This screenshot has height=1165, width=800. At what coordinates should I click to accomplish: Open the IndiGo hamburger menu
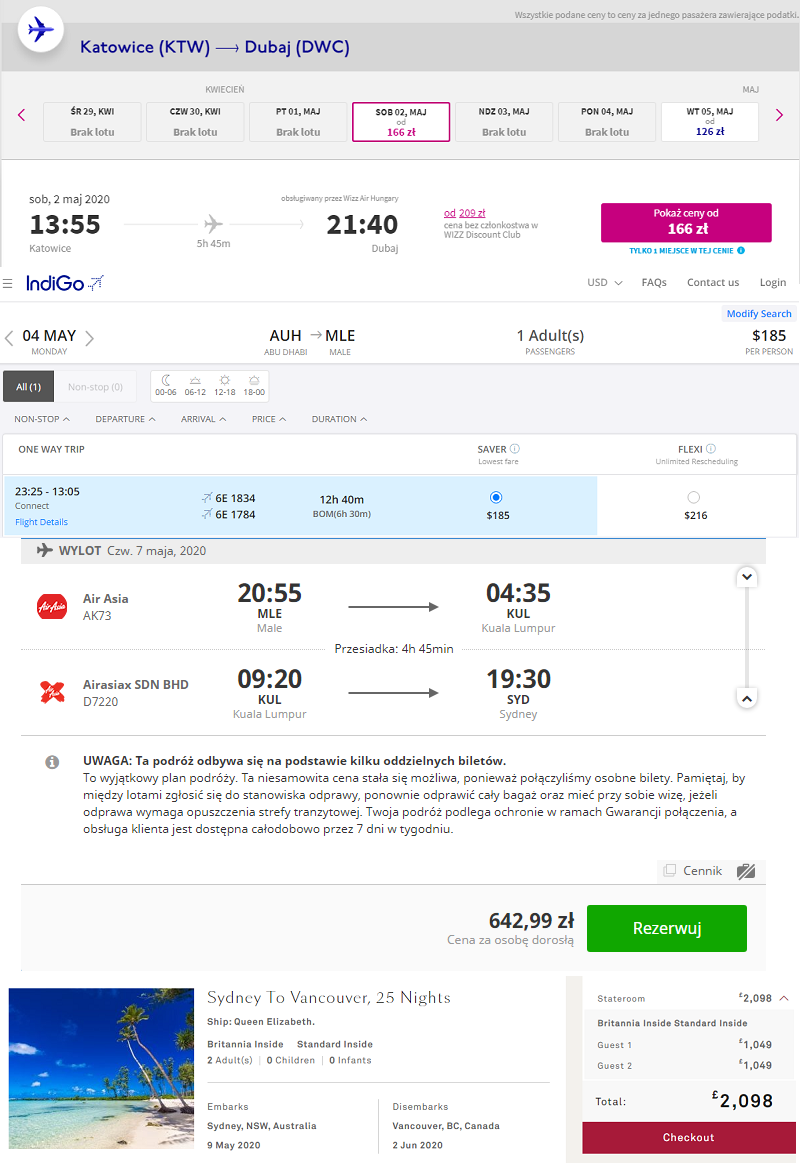[7, 283]
